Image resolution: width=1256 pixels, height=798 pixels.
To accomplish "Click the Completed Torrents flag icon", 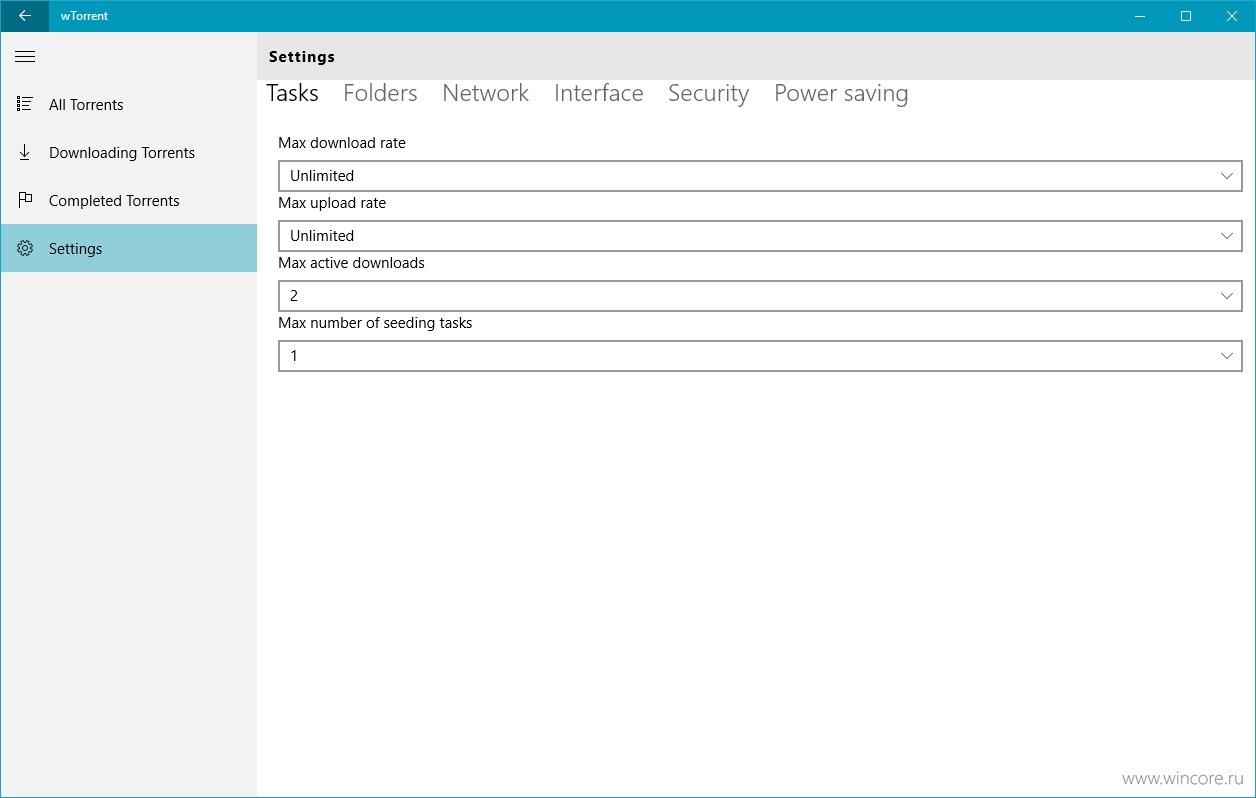I will click(25, 200).
